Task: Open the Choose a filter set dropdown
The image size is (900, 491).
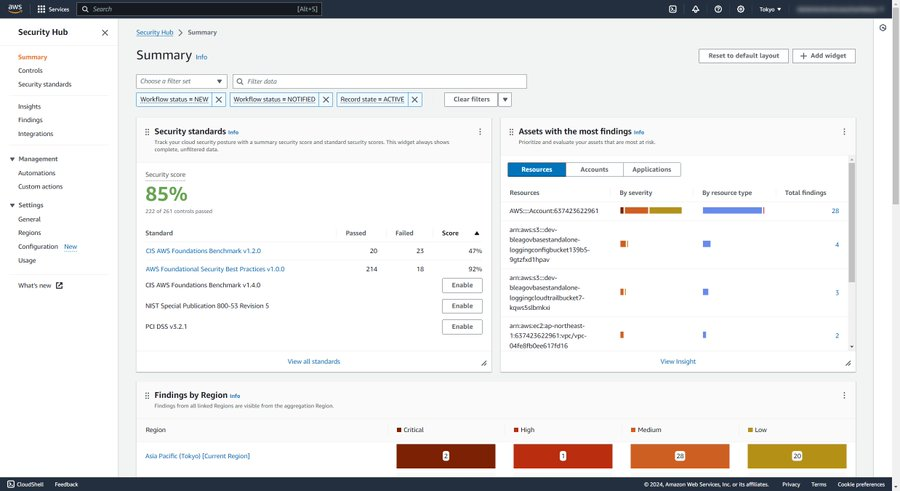Action: (x=181, y=81)
